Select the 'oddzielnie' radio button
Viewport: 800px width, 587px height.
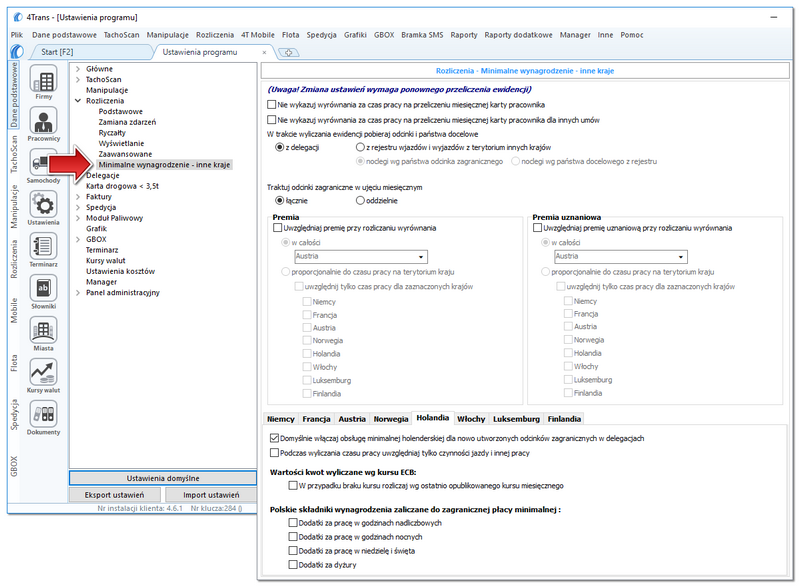(x=360, y=200)
